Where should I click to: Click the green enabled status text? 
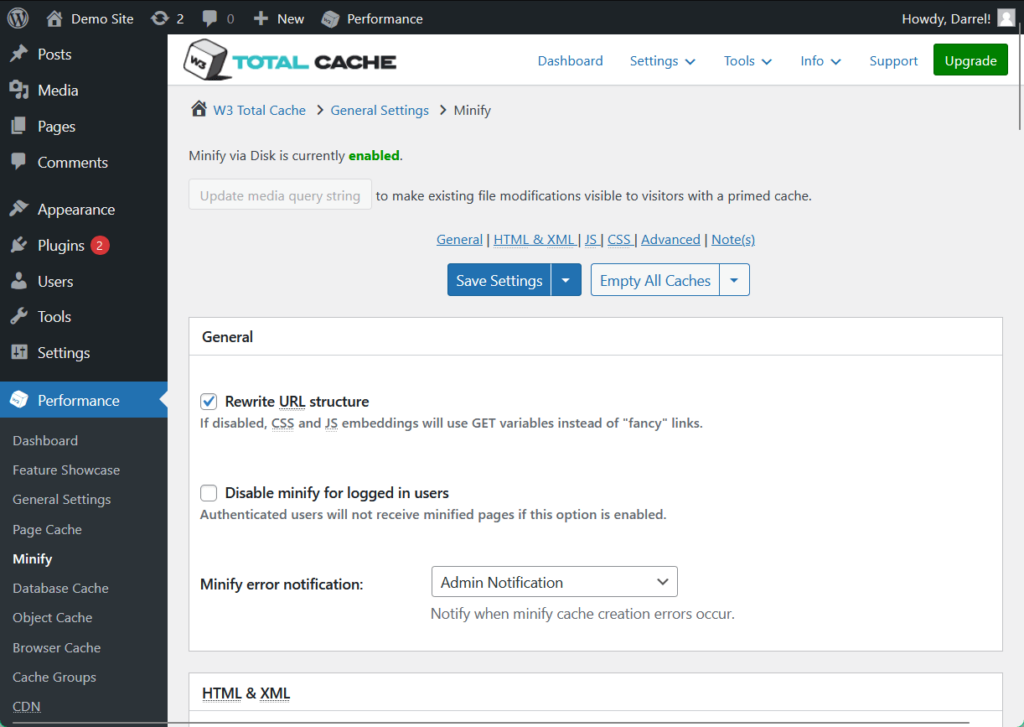coord(374,155)
